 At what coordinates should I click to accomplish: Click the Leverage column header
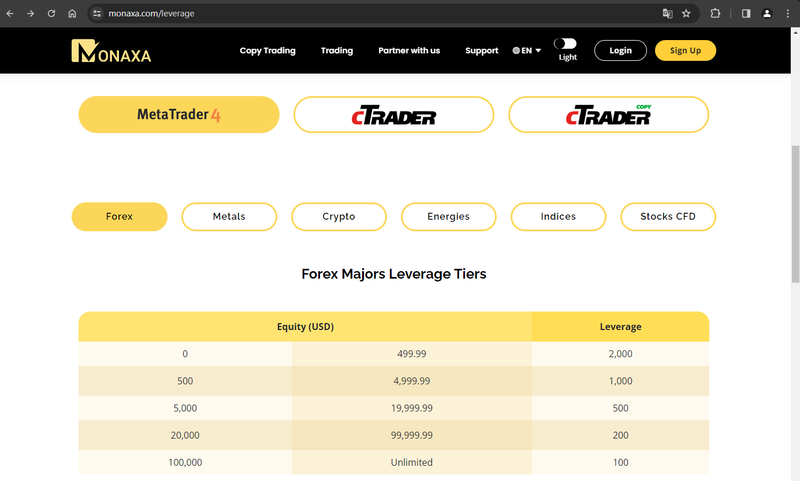click(620, 326)
